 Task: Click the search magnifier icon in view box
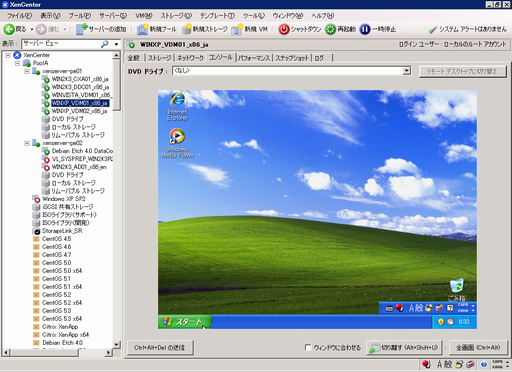[x=105, y=44]
